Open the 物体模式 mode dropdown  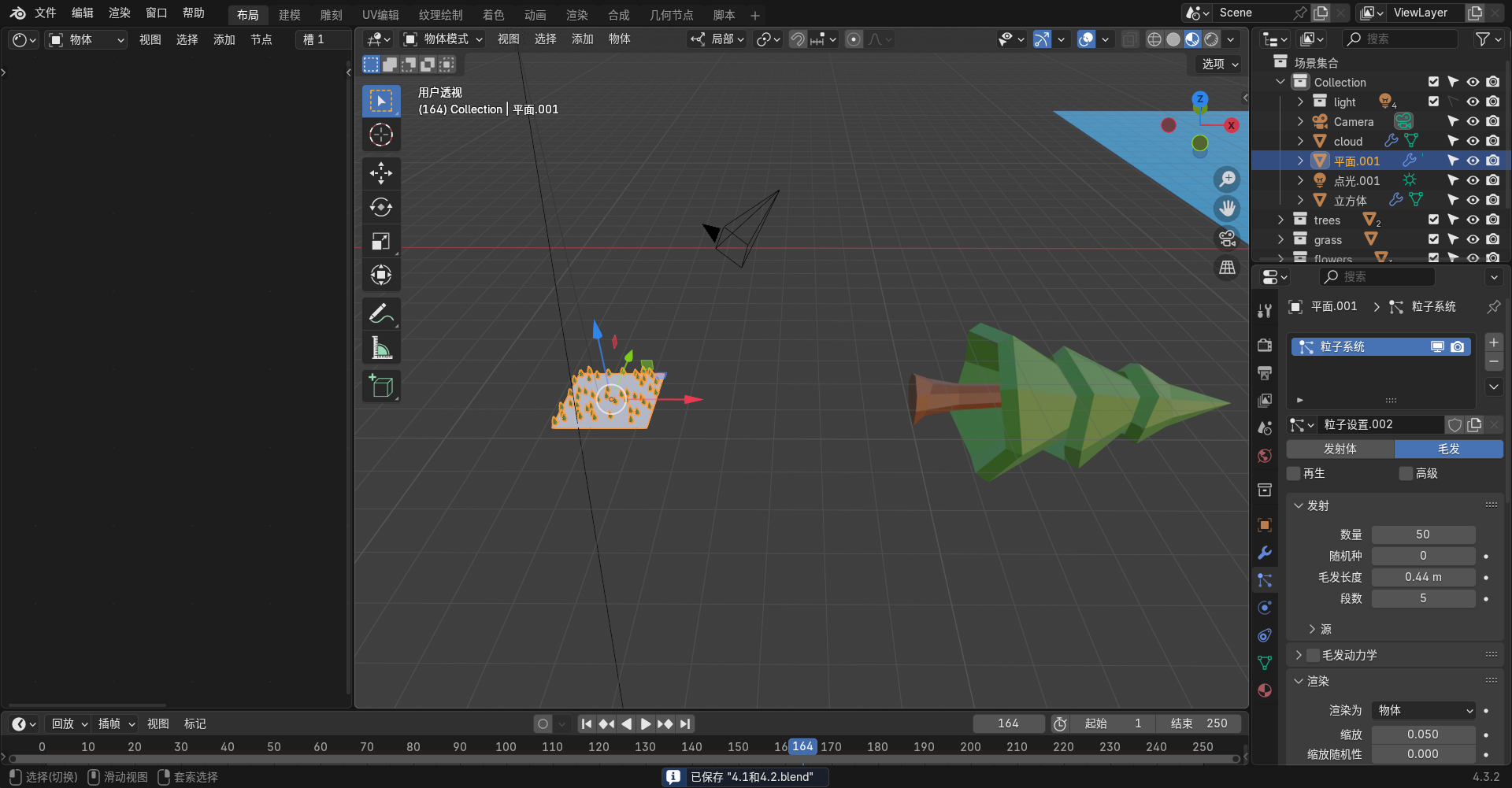pyautogui.click(x=443, y=39)
